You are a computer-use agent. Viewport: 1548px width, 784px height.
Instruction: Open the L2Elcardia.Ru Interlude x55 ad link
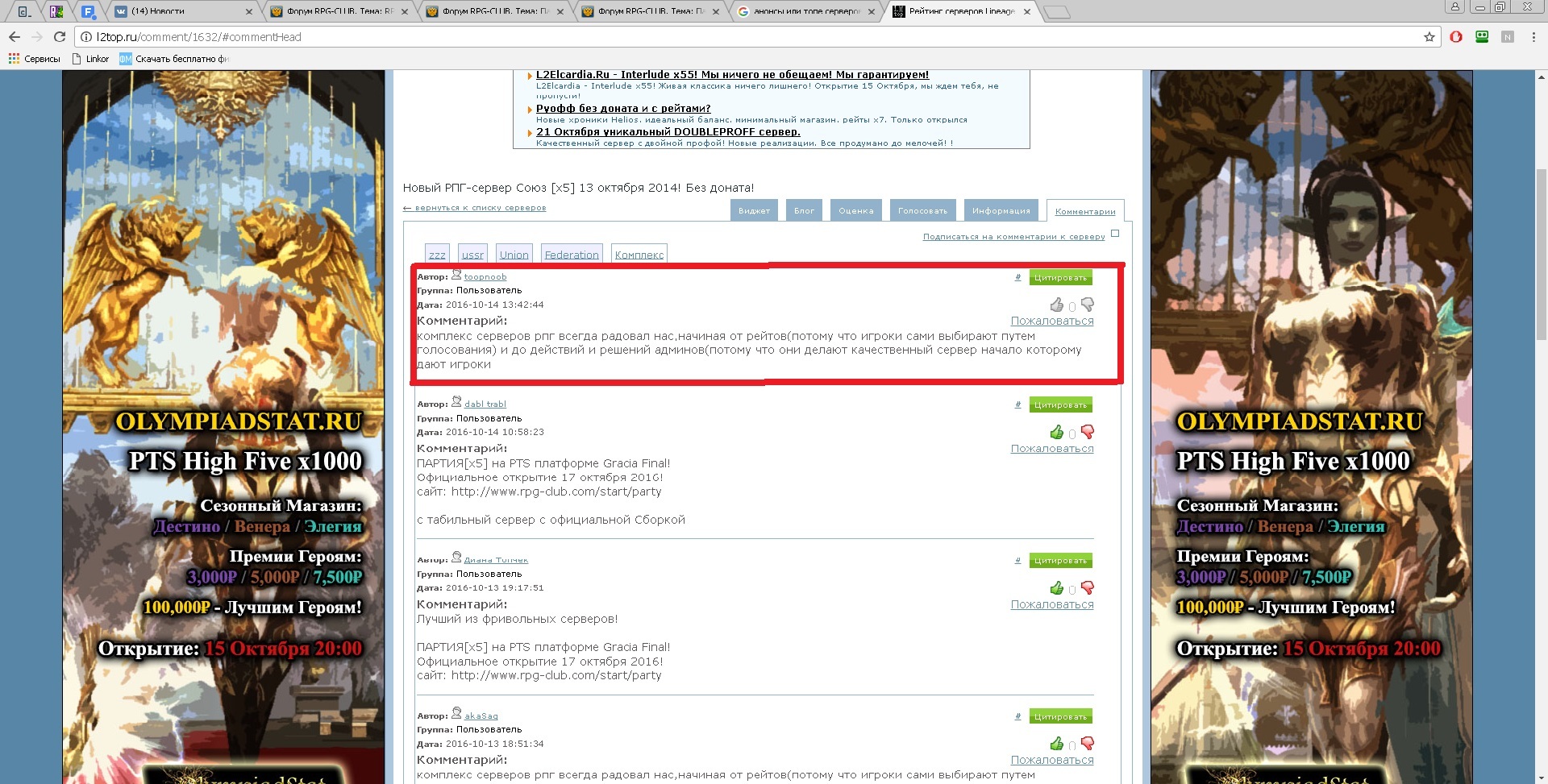pyautogui.click(x=732, y=75)
